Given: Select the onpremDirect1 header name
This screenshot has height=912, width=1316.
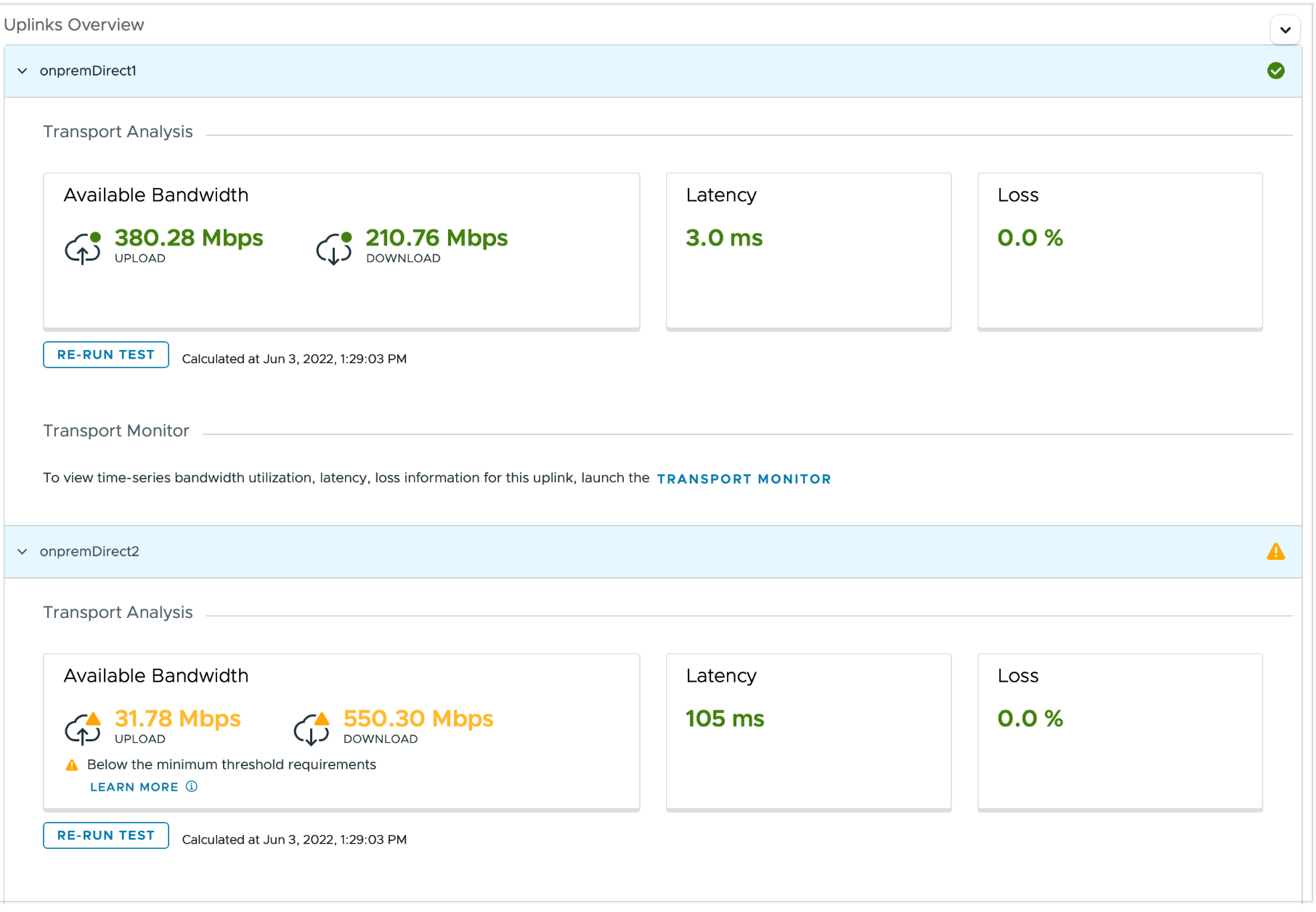Looking at the screenshot, I should 88,71.
